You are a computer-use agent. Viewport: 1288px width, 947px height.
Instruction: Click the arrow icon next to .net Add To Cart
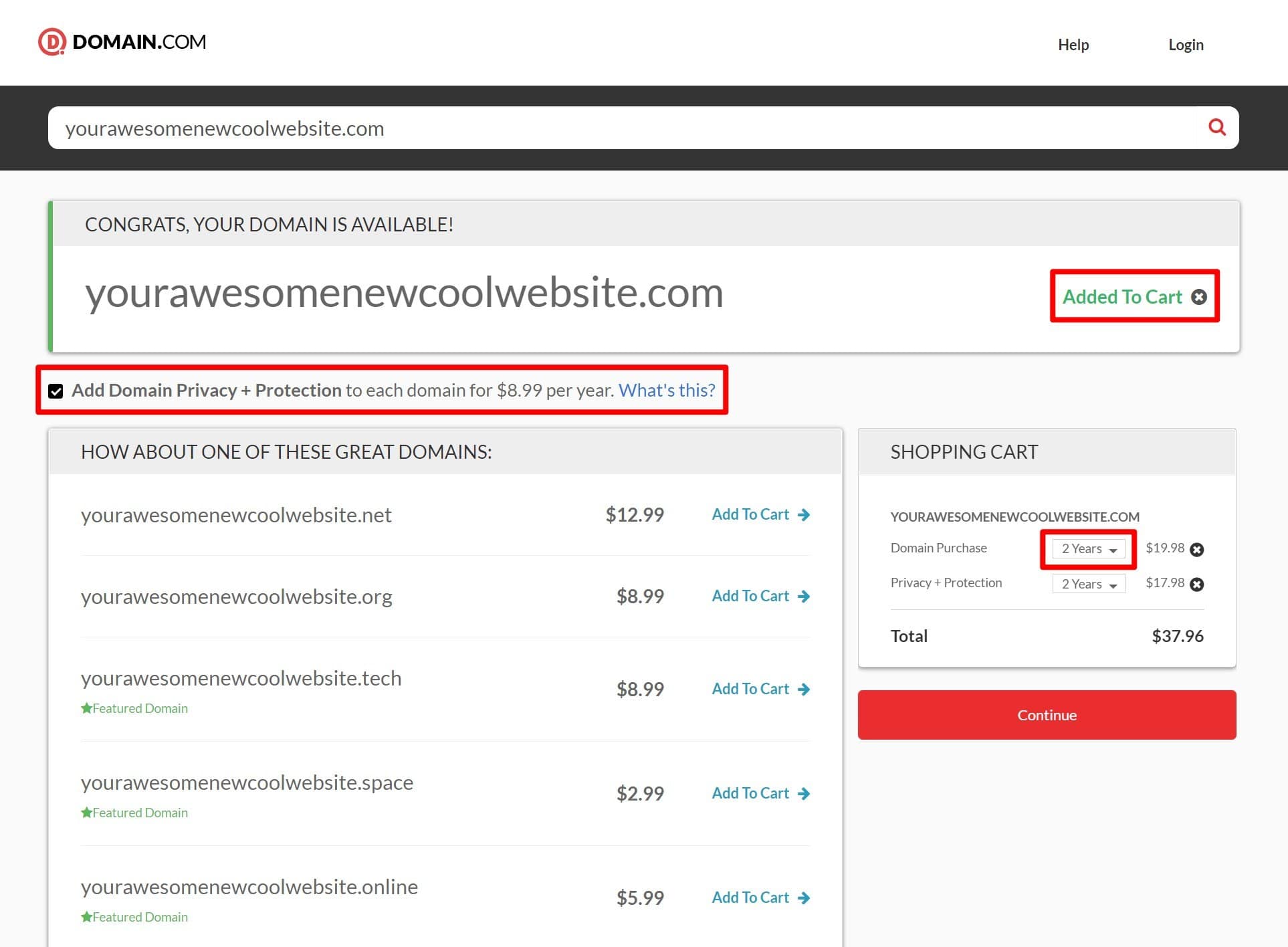803,514
